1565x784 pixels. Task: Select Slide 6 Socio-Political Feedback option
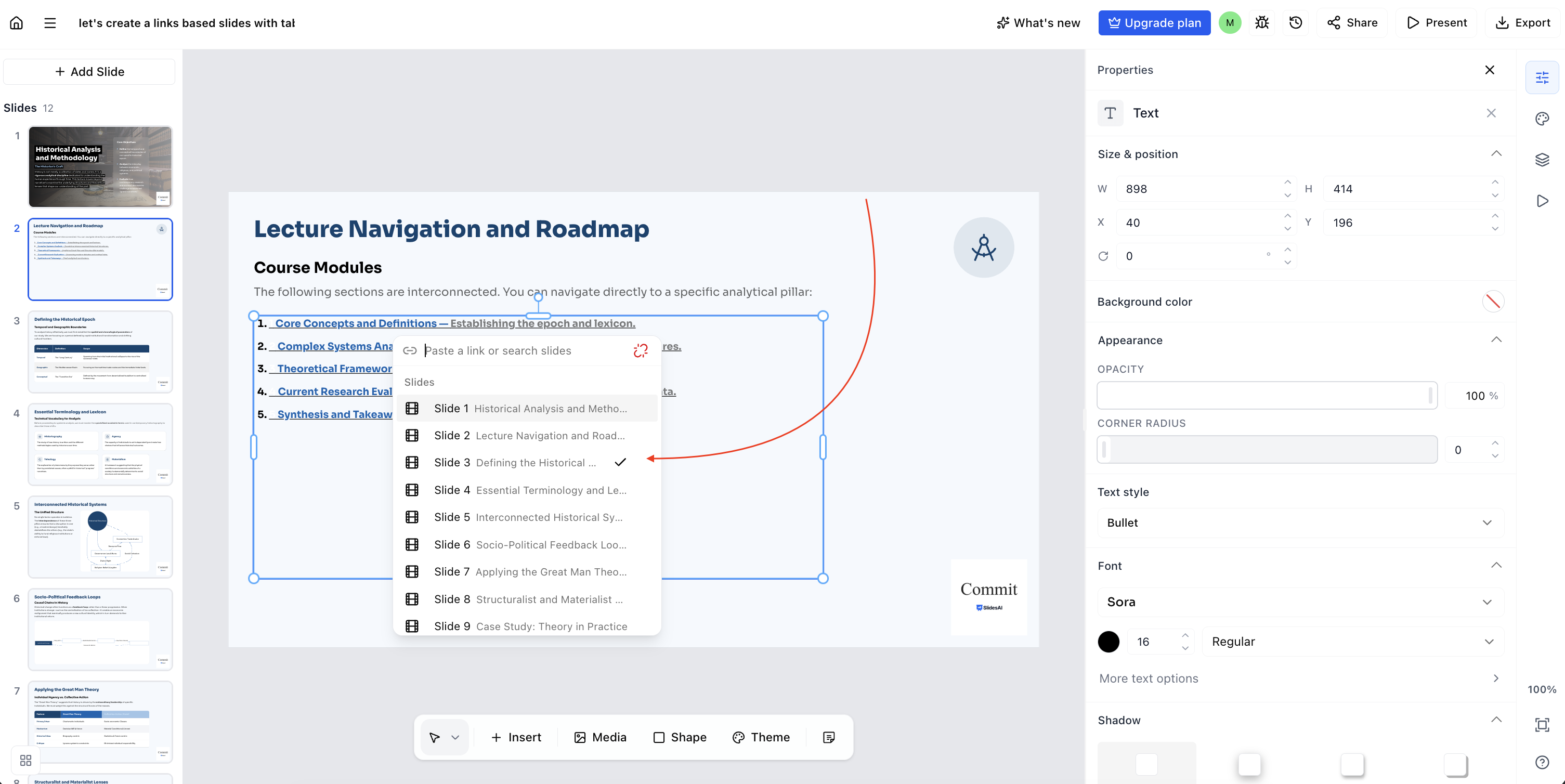coord(527,545)
